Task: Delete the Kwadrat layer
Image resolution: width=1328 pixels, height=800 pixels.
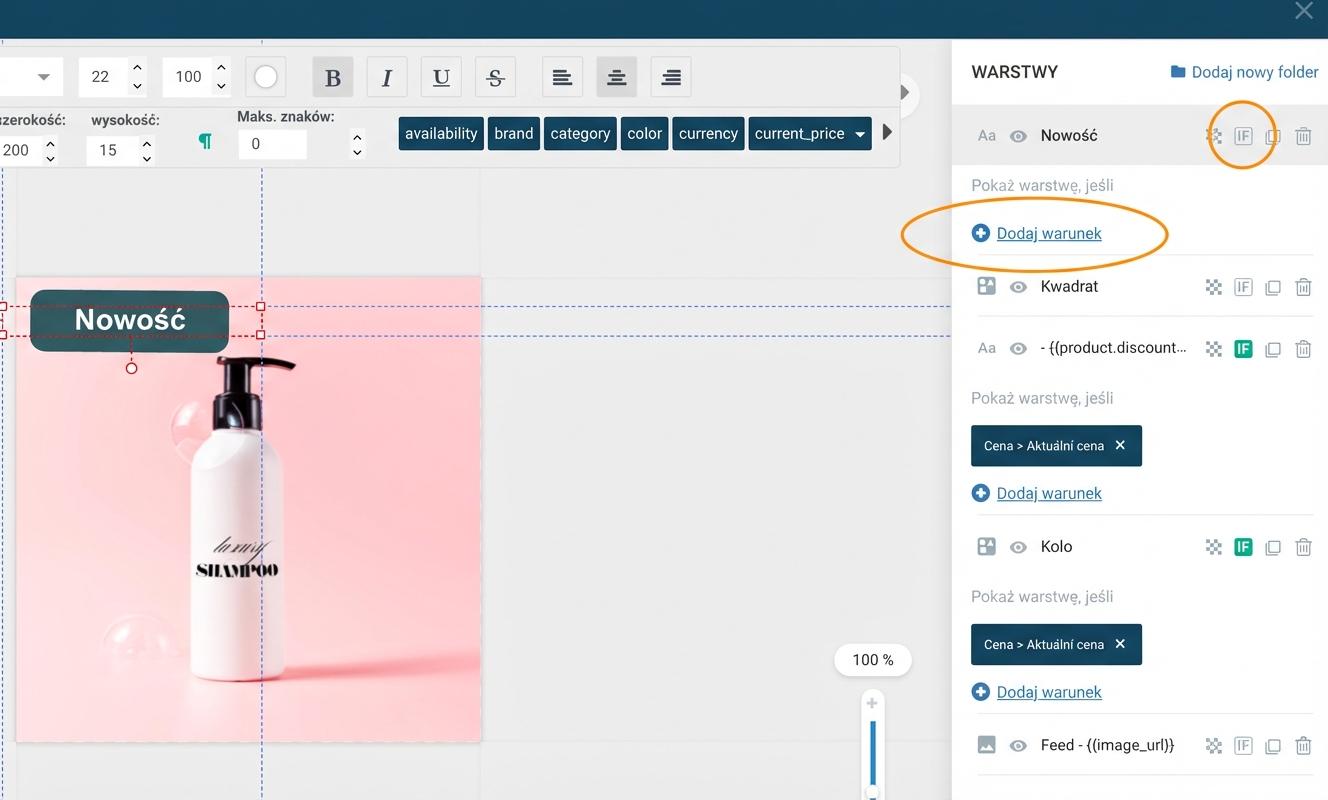Action: [1303, 287]
